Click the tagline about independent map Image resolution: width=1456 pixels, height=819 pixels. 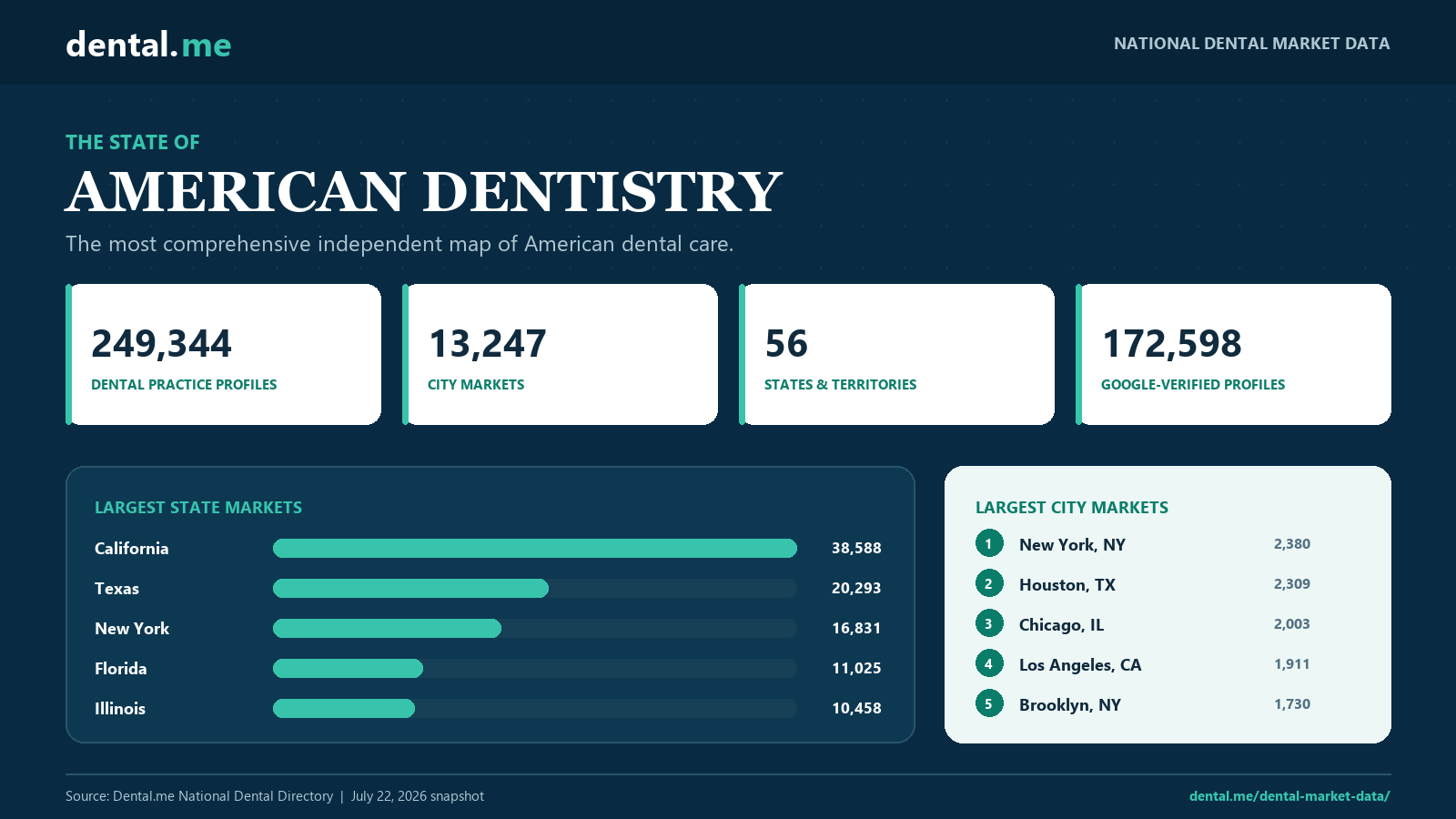399,244
